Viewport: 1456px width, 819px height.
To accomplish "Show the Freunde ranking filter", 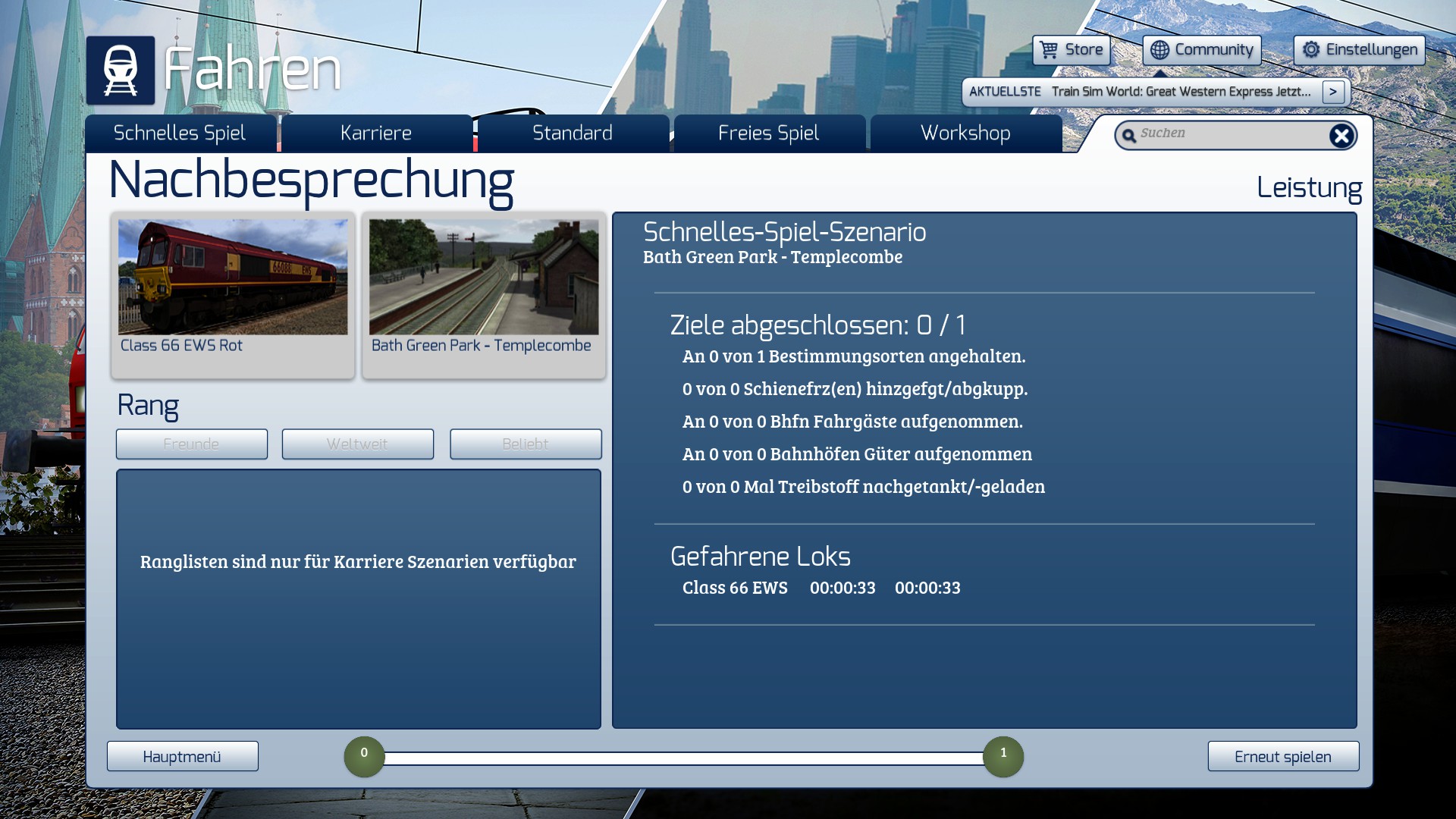I will click(191, 444).
